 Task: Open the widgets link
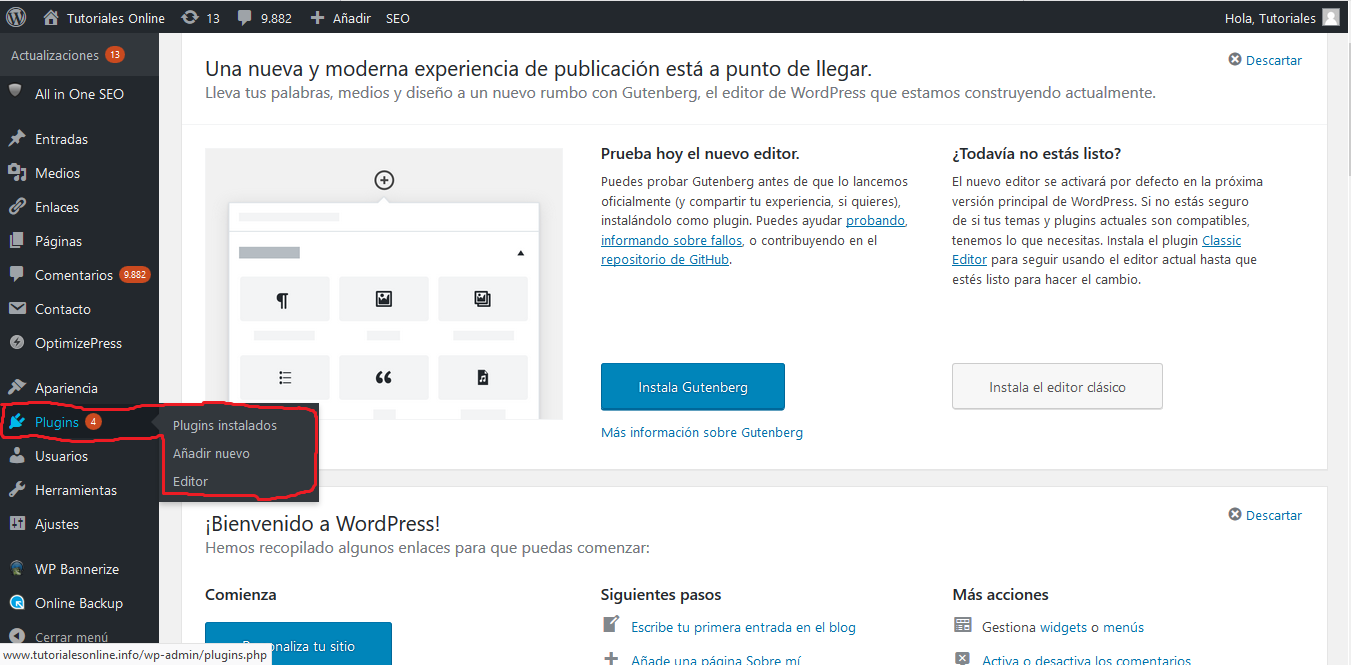1063,627
